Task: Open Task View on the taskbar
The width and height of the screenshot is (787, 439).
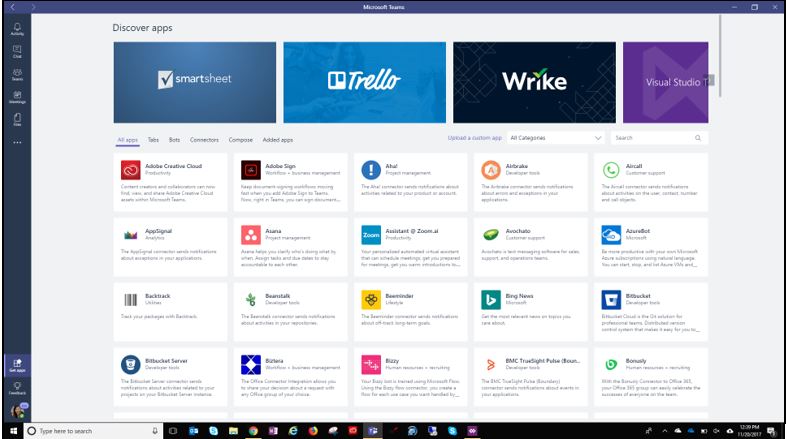Action: pyautogui.click(x=173, y=431)
